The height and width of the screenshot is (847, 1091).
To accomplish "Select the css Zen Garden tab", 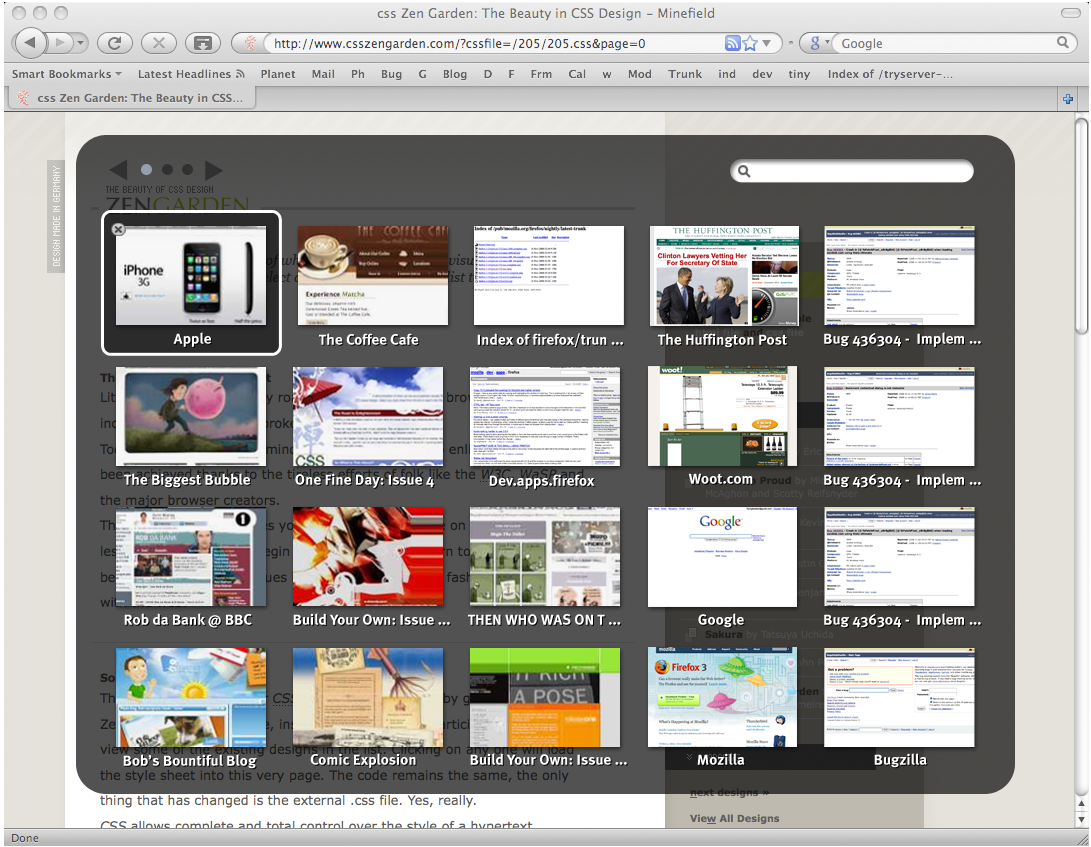I will coord(132,98).
